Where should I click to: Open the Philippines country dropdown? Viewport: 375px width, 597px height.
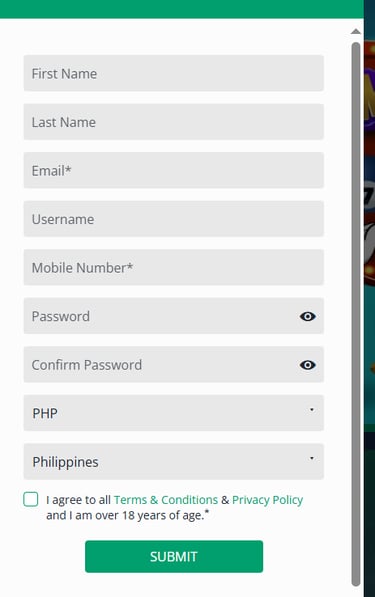click(x=174, y=461)
